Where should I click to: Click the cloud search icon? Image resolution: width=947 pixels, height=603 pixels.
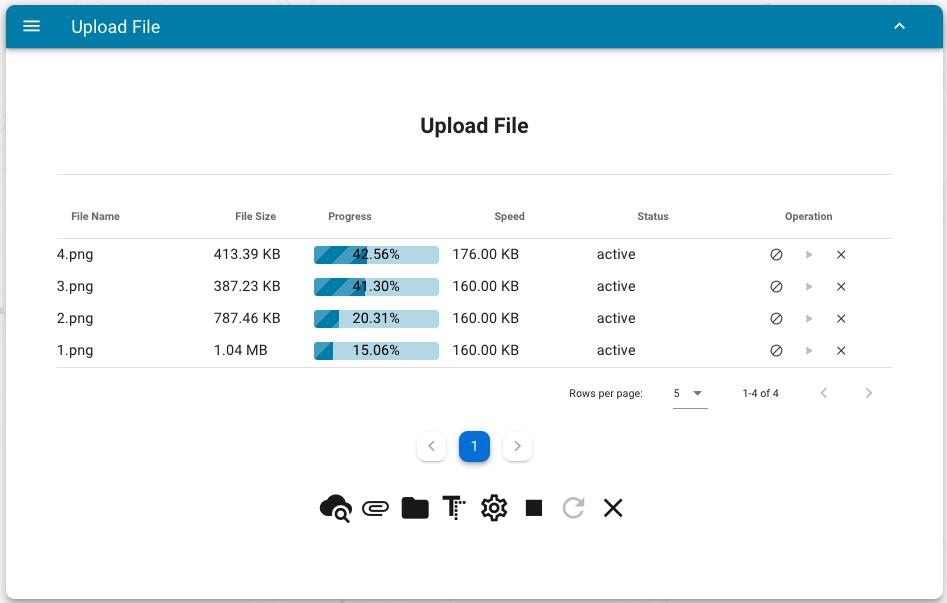tap(335, 508)
